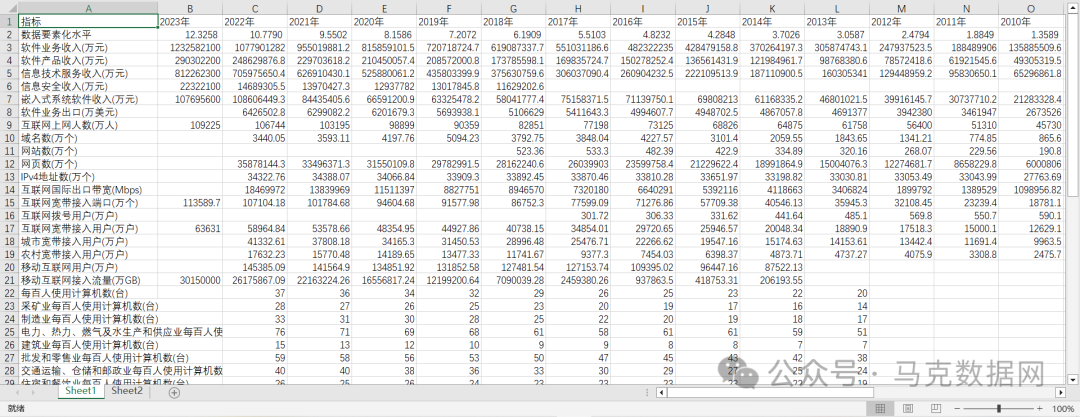
Task: Select cell 互联网上网人数(万人)
Action: click(87, 125)
